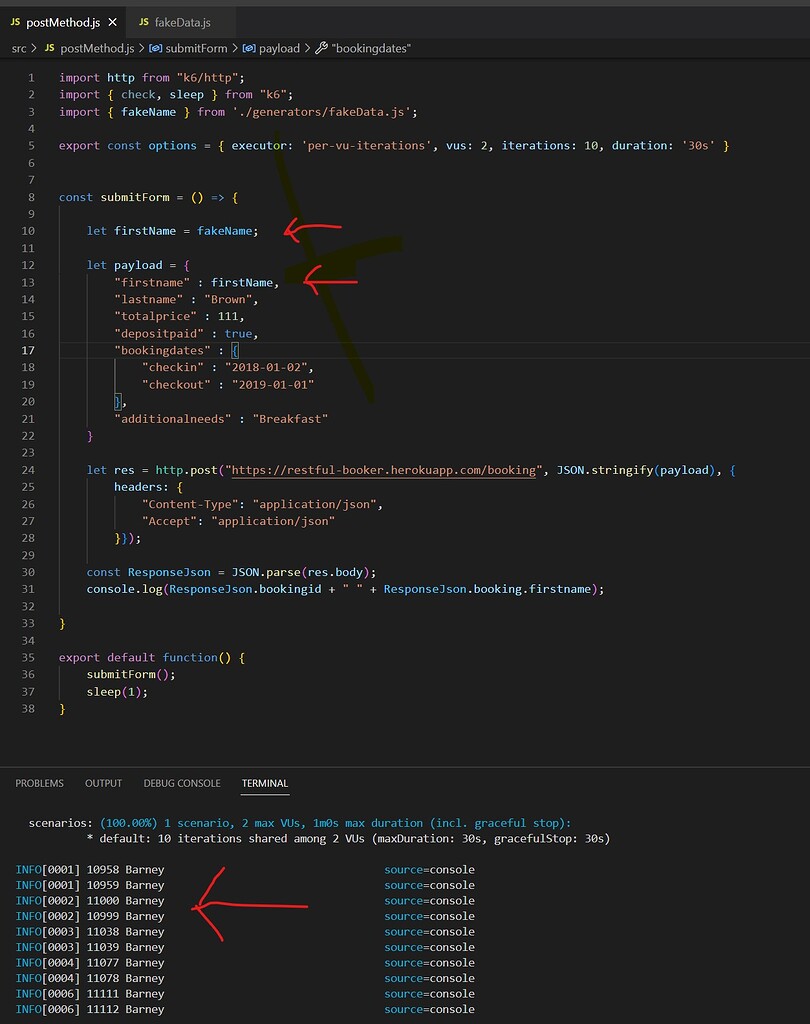This screenshot has height=1024, width=810.
Task: Follow the restful-booker herokuapp URL link
Action: pyautogui.click(x=383, y=470)
